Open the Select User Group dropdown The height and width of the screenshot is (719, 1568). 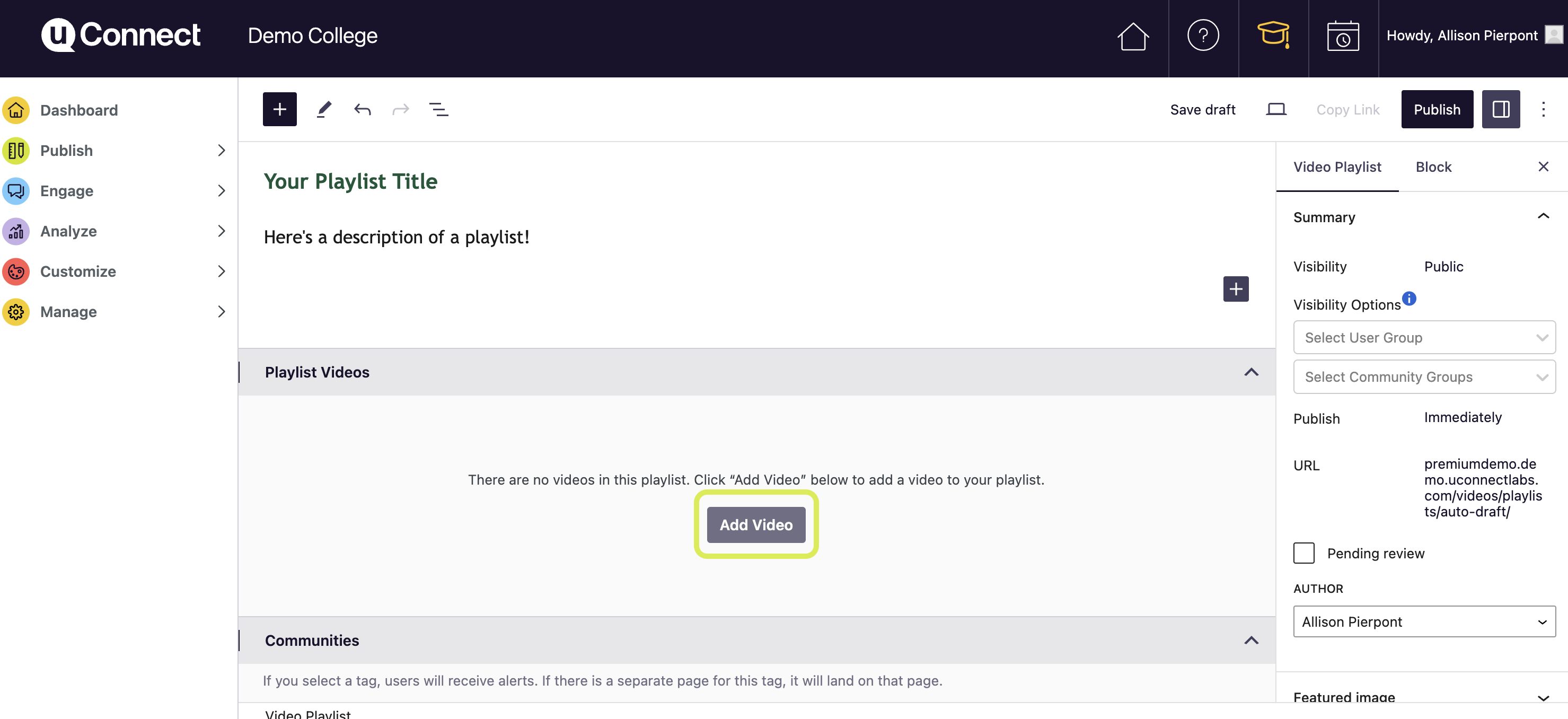pos(1424,337)
